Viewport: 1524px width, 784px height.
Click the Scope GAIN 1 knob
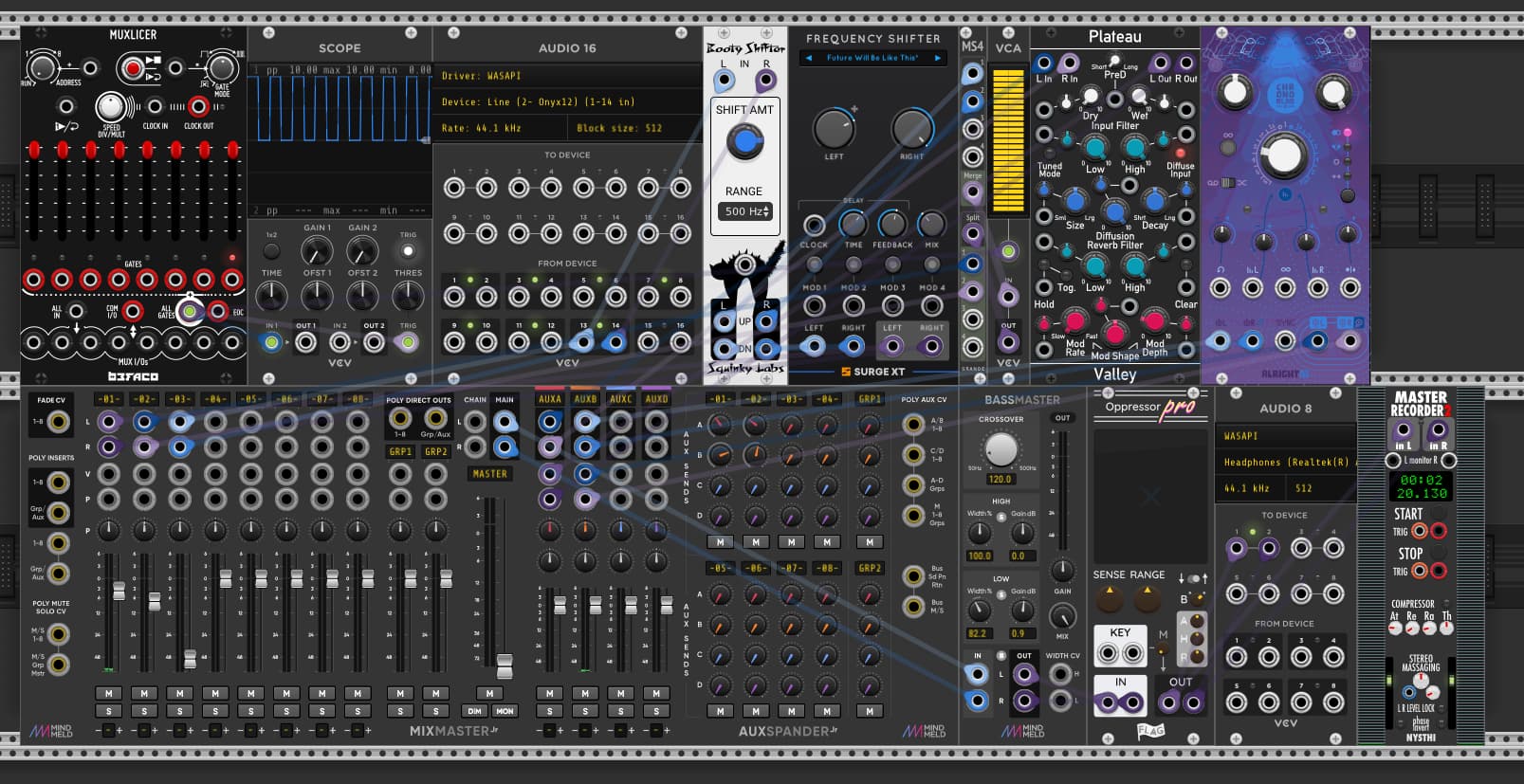click(317, 251)
